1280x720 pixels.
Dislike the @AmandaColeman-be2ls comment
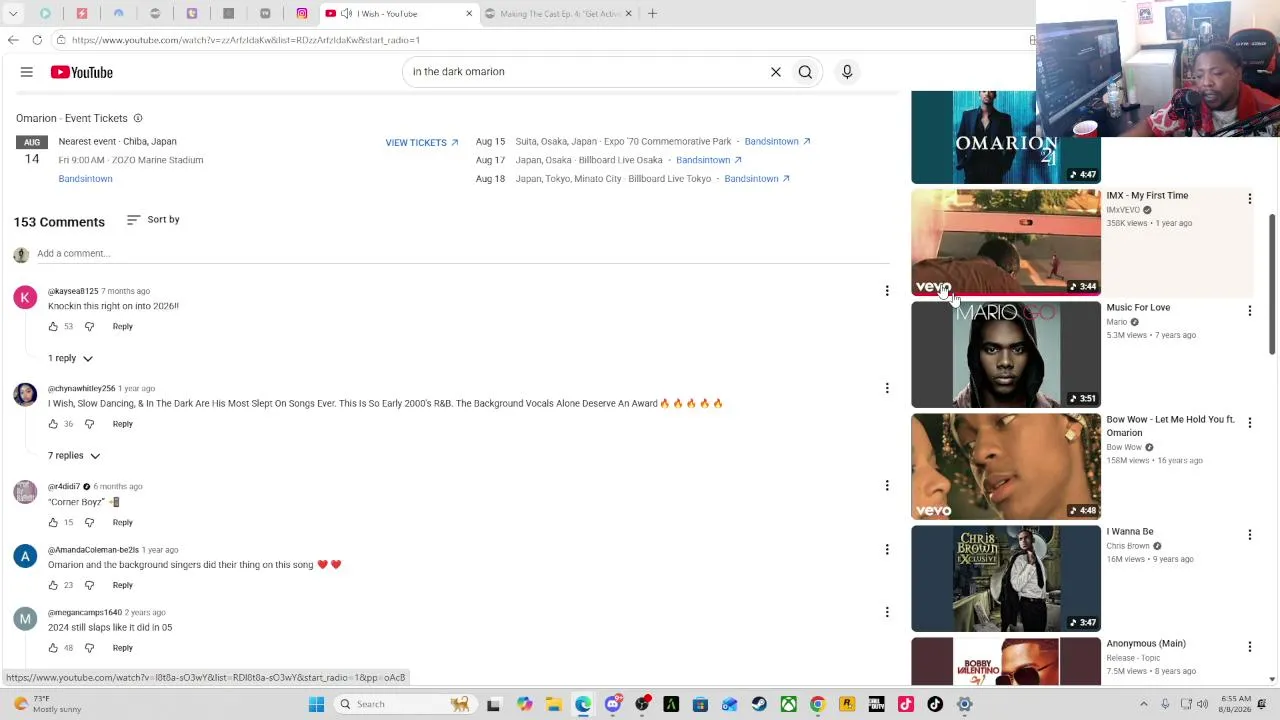89,585
